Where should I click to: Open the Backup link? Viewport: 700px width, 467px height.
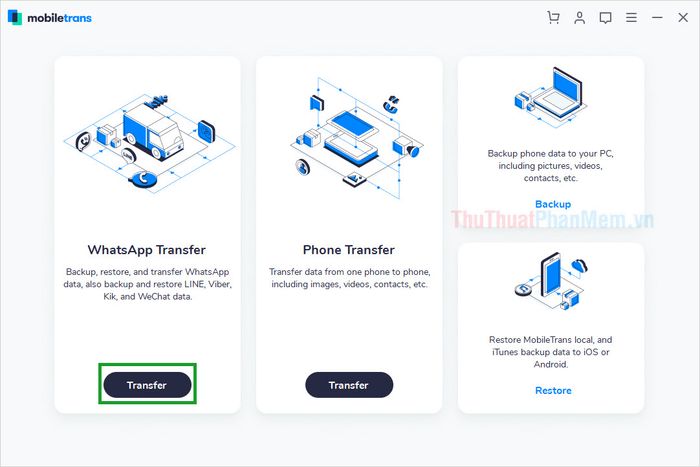pos(553,204)
